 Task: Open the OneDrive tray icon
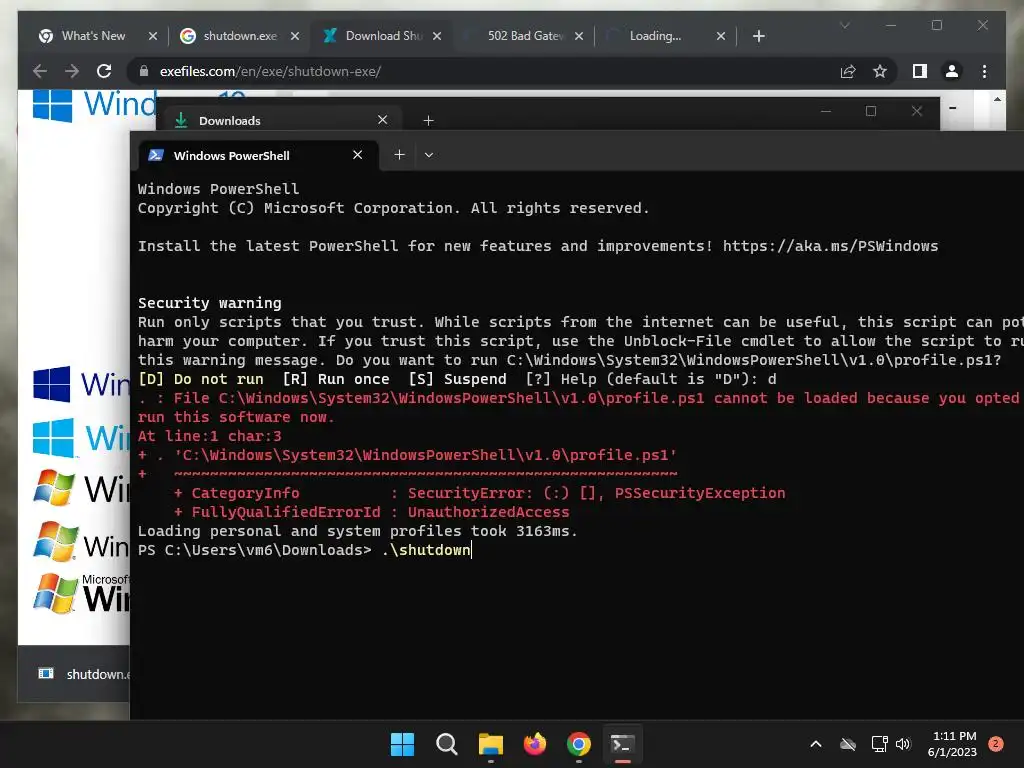coord(848,744)
